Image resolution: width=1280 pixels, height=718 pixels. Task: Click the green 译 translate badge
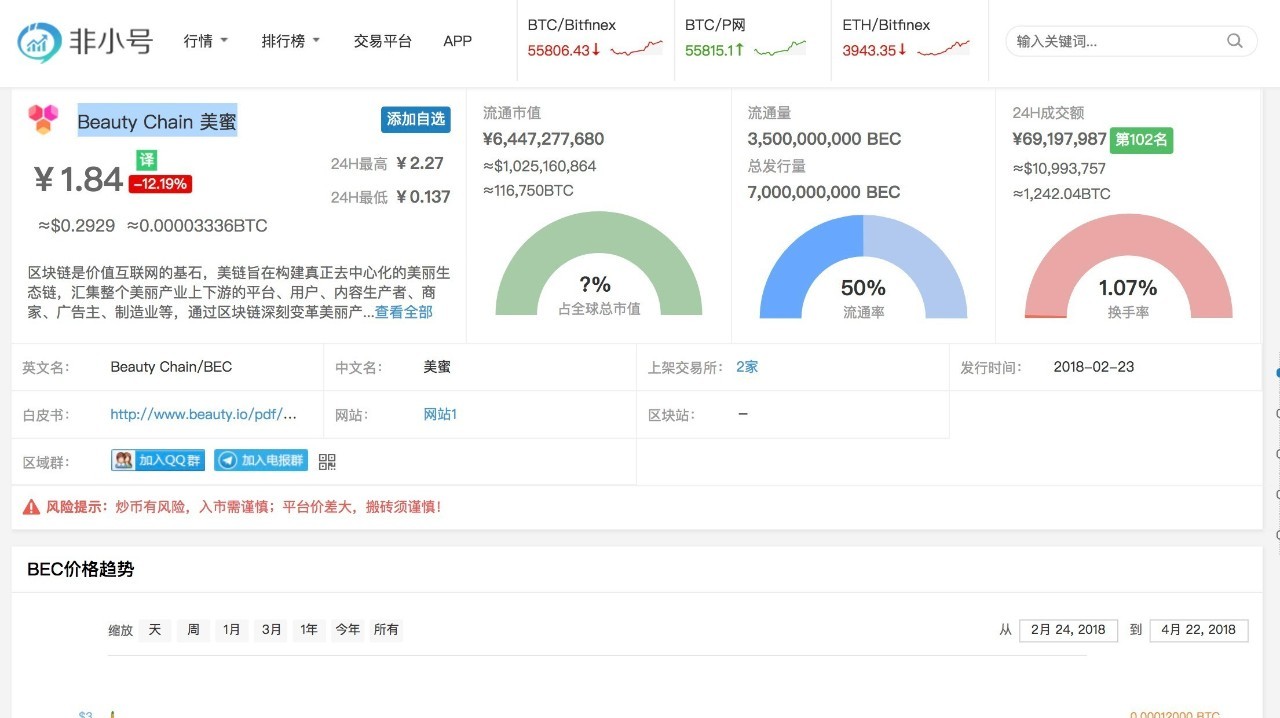[x=147, y=160]
